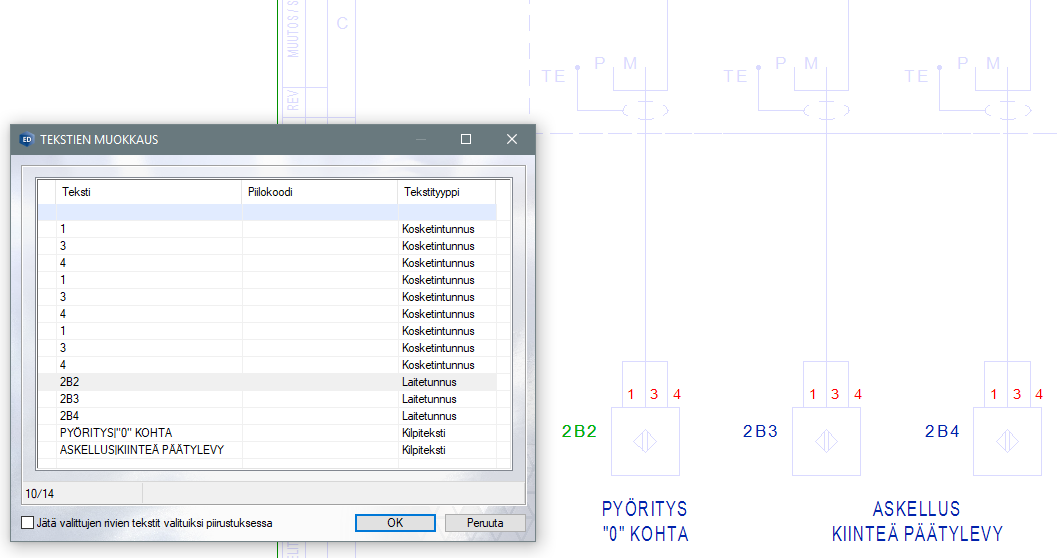Click the 2B4 sensor symbol in drawing
Screen dimensions: 1063x558
(x=1006, y=441)
